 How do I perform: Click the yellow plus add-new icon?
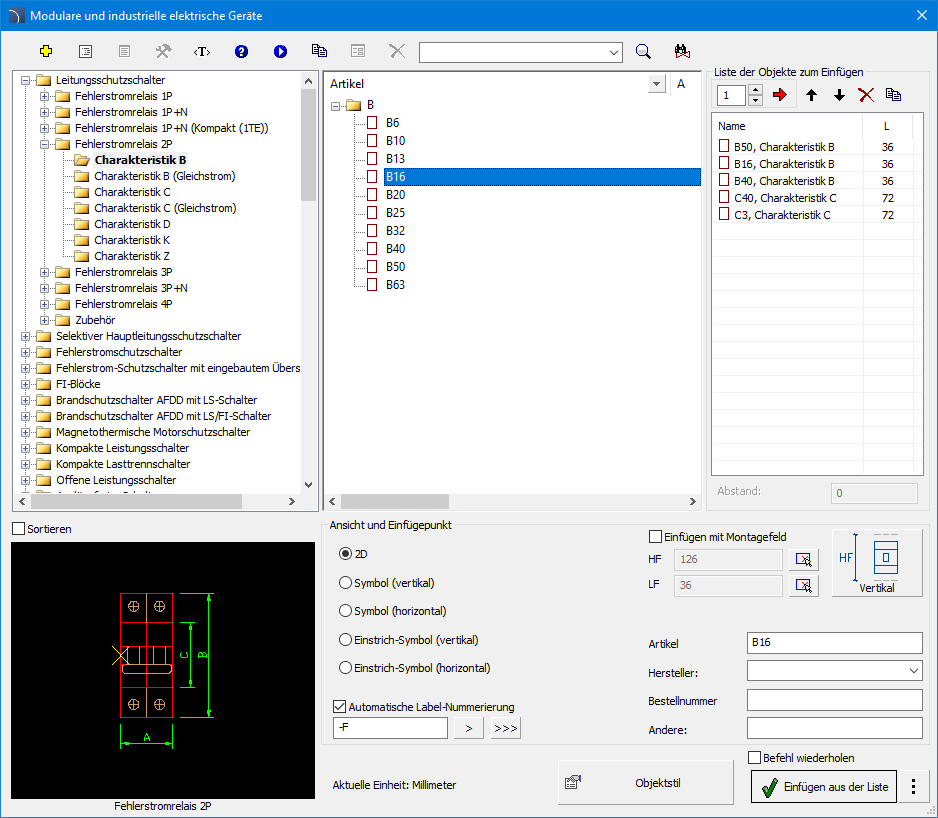pyautogui.click(x=45, y=51)
